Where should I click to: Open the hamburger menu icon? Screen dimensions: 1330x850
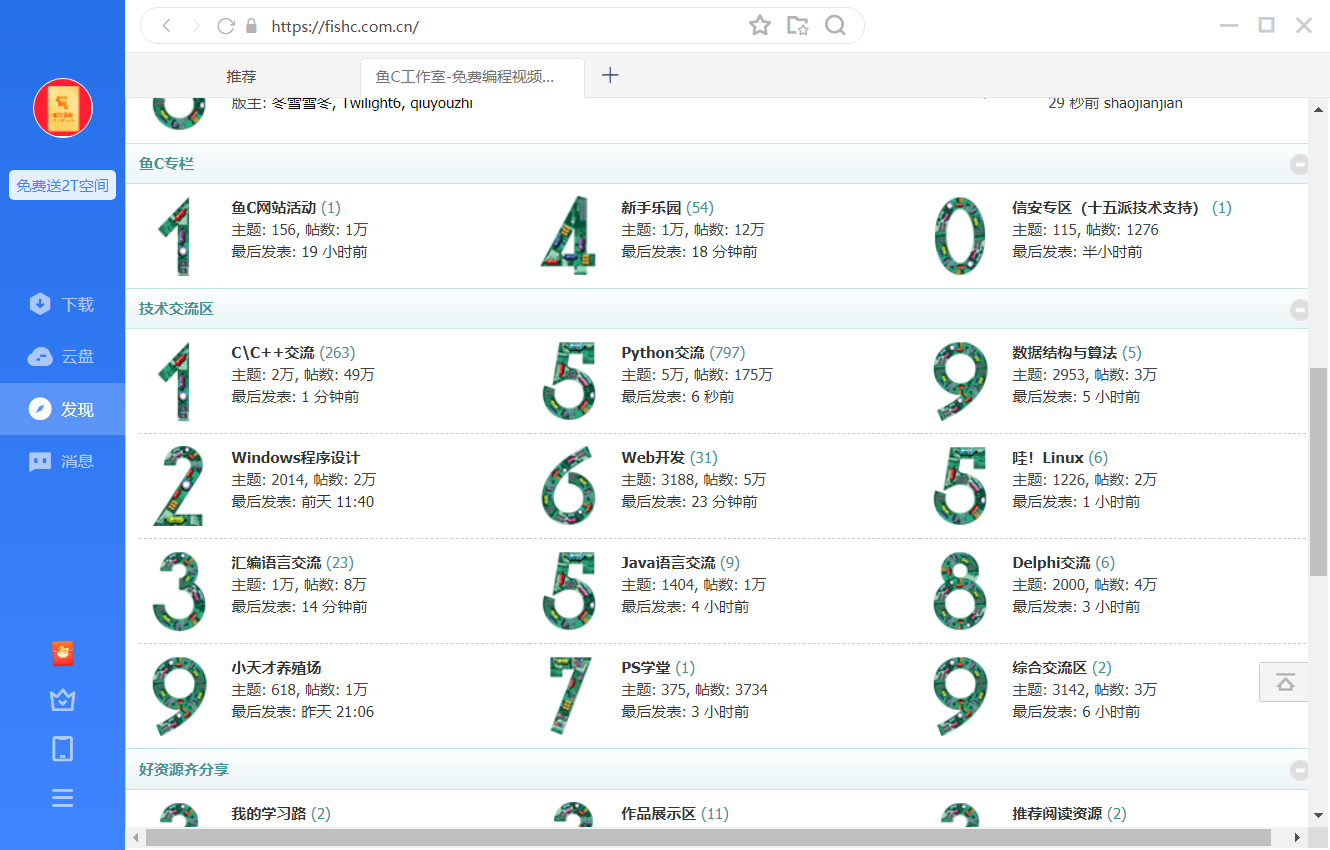pyautogui.click(x=63, y=798)
